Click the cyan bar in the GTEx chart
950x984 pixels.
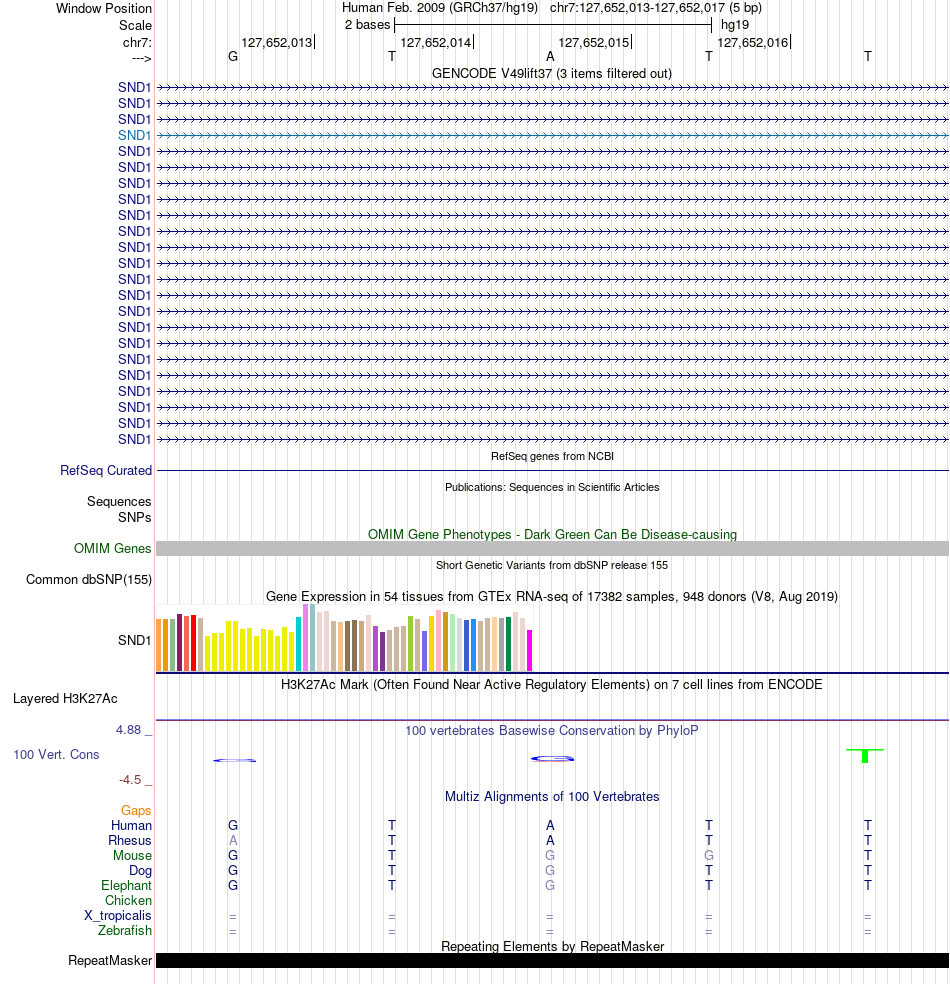click(299, 644)
